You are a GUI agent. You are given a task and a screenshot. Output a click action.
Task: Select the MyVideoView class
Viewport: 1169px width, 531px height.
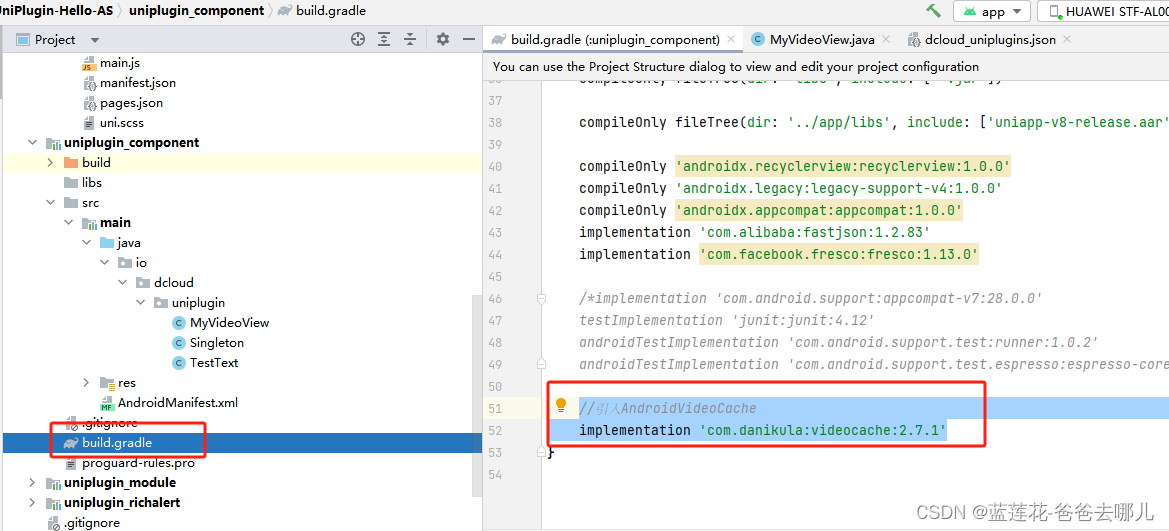pos(229,323)
